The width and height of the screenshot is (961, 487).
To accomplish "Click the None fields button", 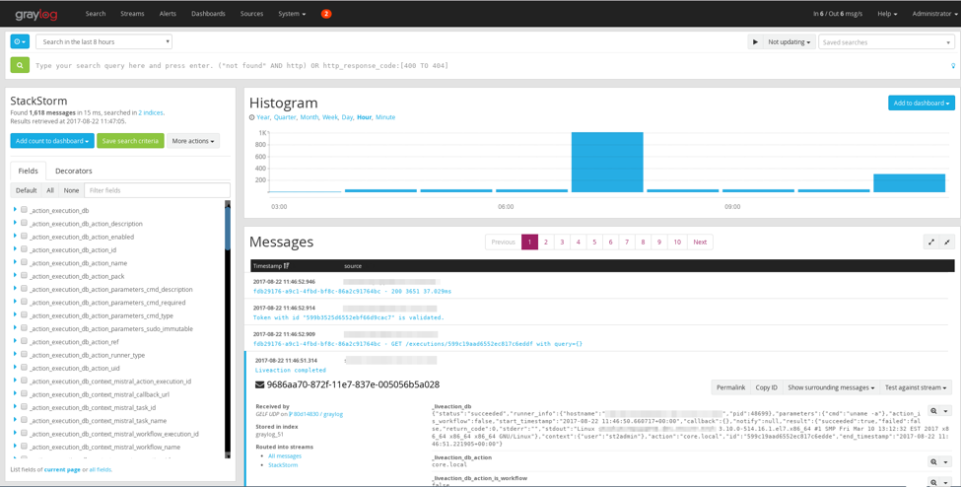I will pos(71,191).
